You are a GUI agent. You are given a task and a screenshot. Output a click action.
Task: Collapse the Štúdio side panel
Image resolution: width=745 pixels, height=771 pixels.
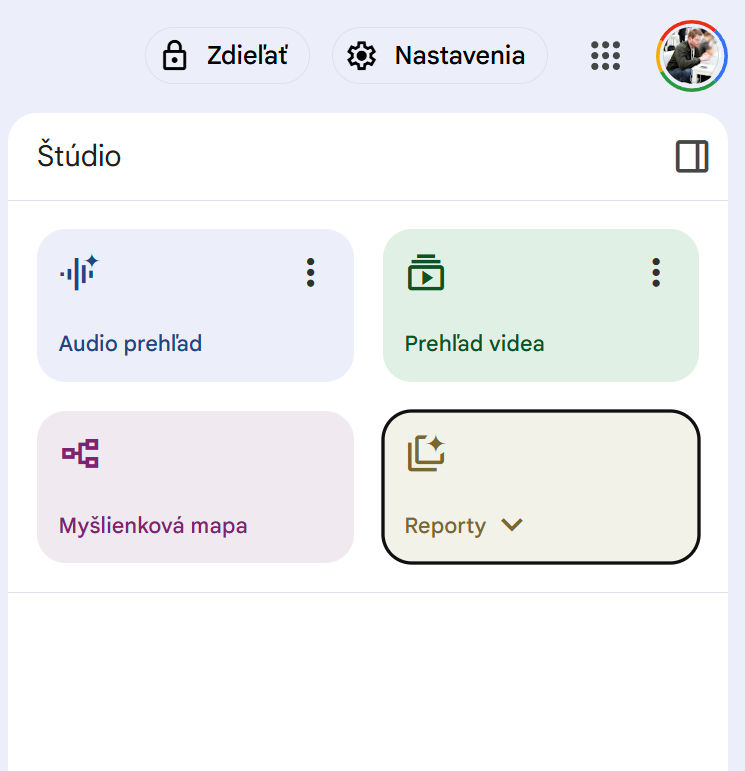692,157
